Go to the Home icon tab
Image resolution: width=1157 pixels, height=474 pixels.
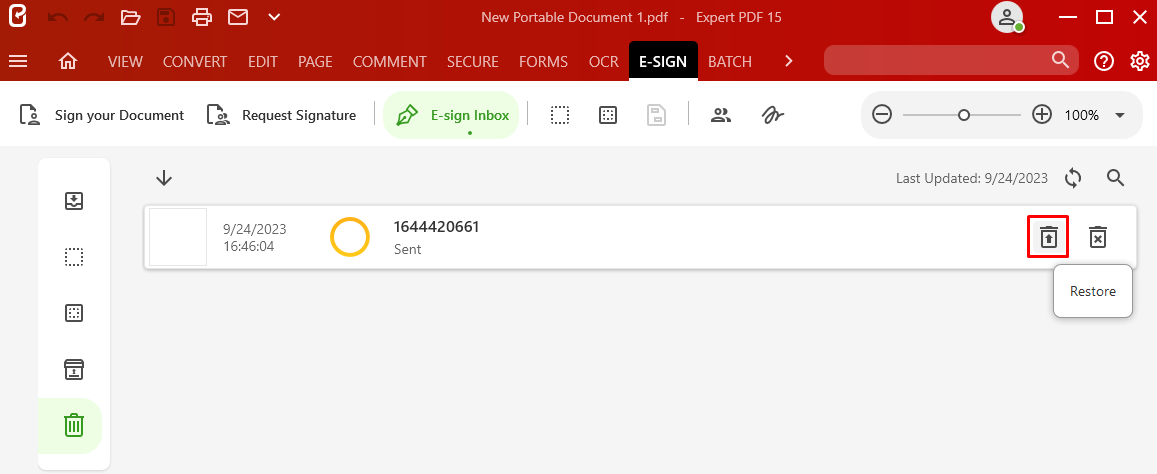coord(68,61)
